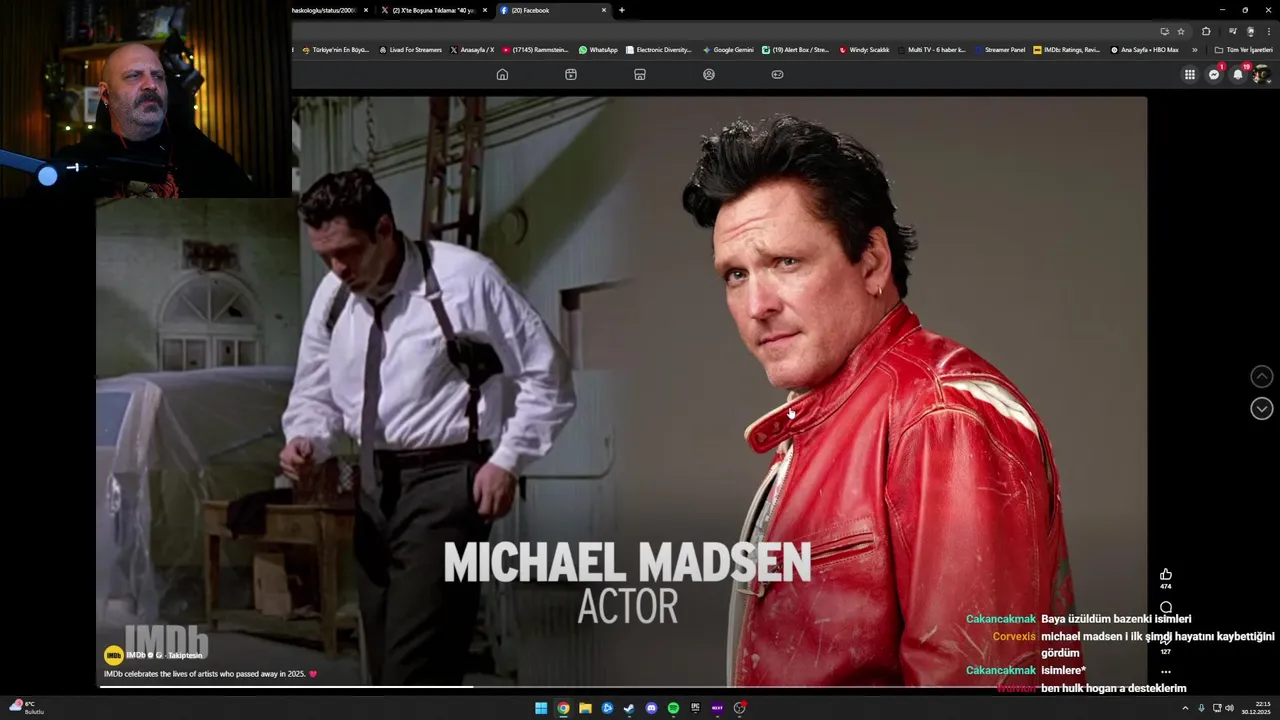Screen dimensions: 1280x720
Task: Open the 'Türkiye'nin En Büyü...' bookmark
Action: pyautogui.click(x=336, y=49)
